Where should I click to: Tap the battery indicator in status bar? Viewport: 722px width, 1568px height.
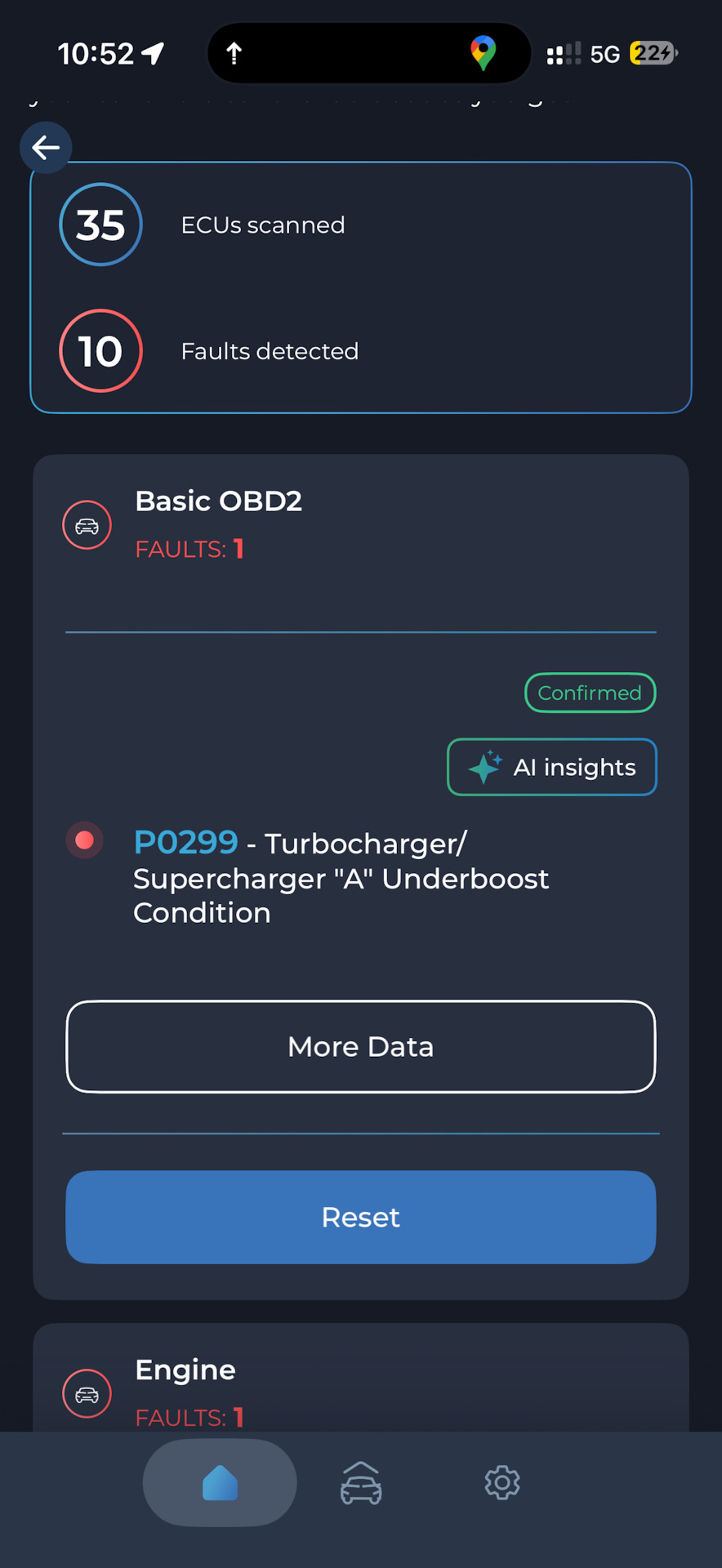coord(653,53)
